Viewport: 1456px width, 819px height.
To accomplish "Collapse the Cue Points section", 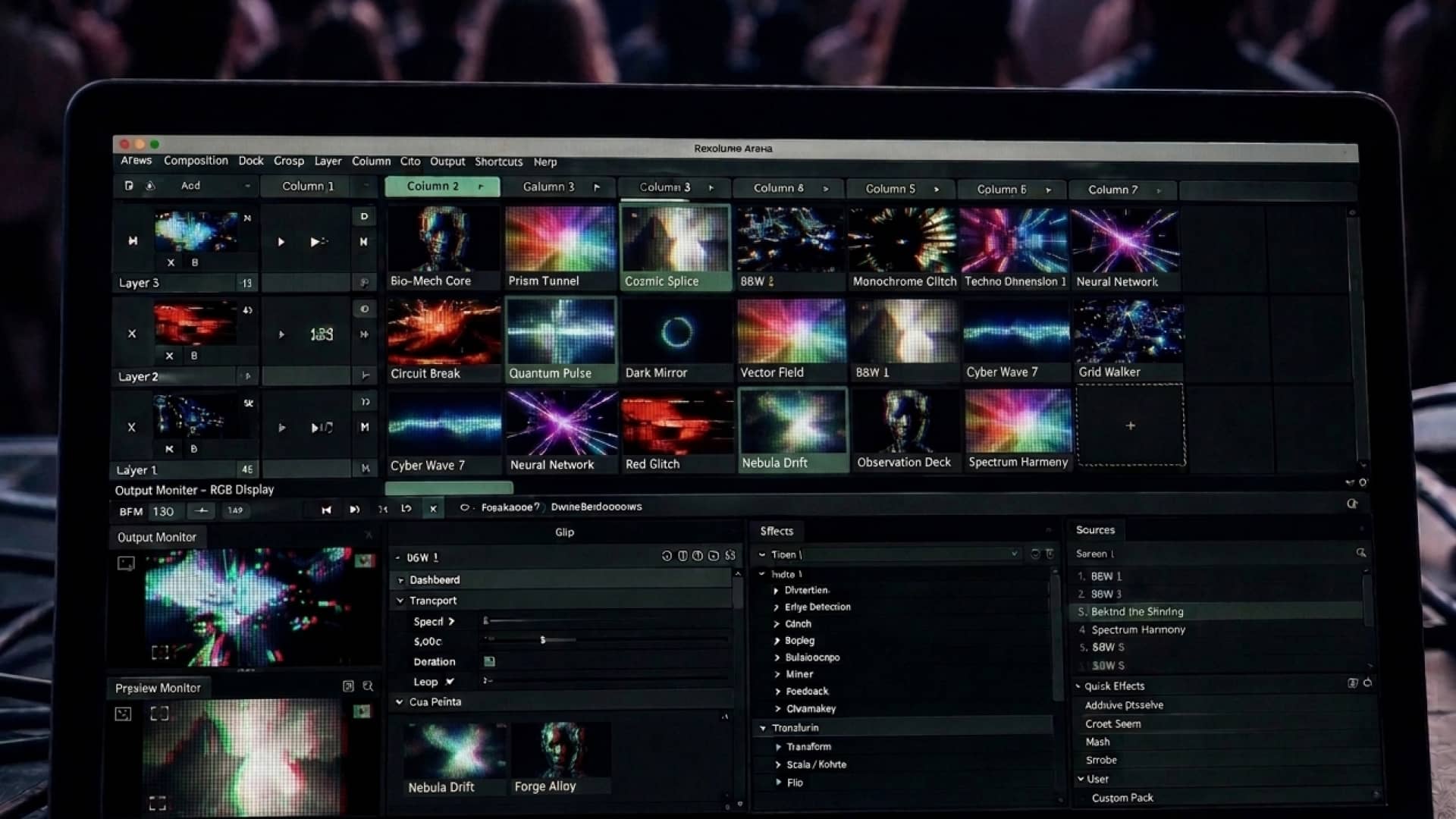I will tap(399, 702).
